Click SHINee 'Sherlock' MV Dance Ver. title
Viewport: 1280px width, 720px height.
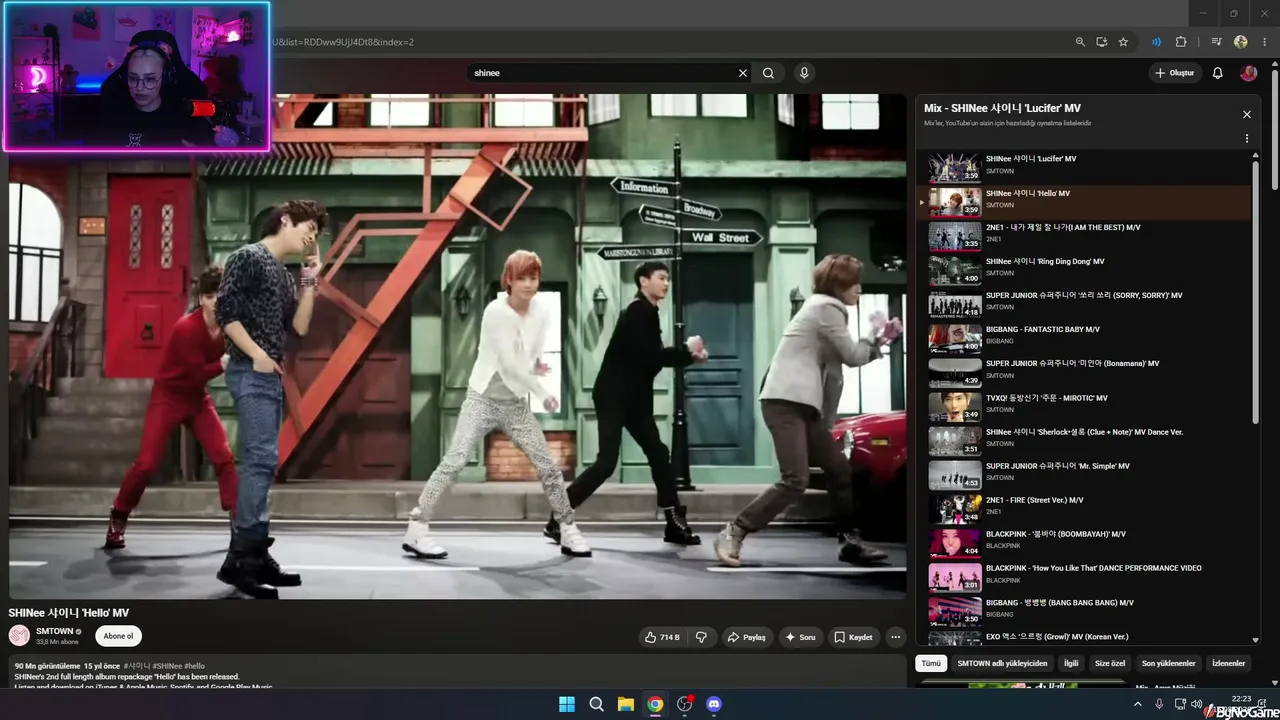coord(1084,432)
